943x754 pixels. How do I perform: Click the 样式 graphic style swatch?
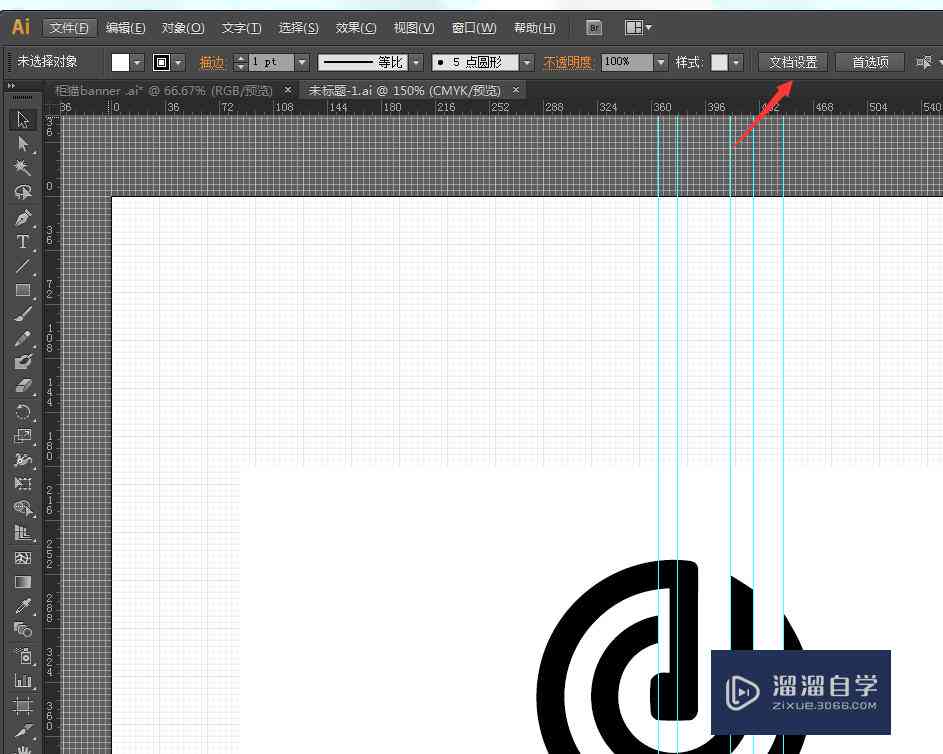[719, 62]
